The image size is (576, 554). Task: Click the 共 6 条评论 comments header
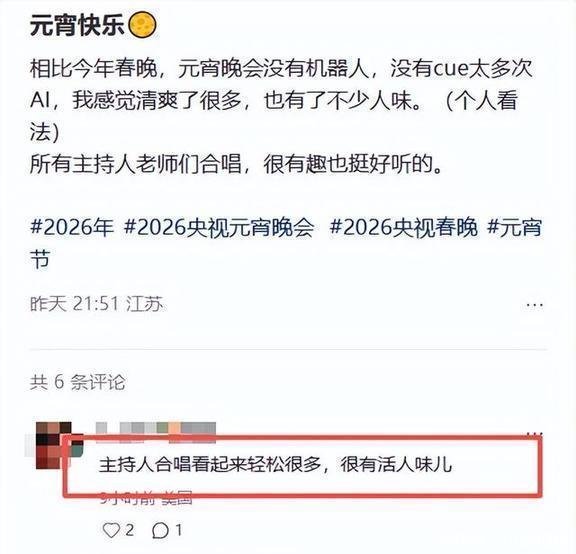point(78,382)
